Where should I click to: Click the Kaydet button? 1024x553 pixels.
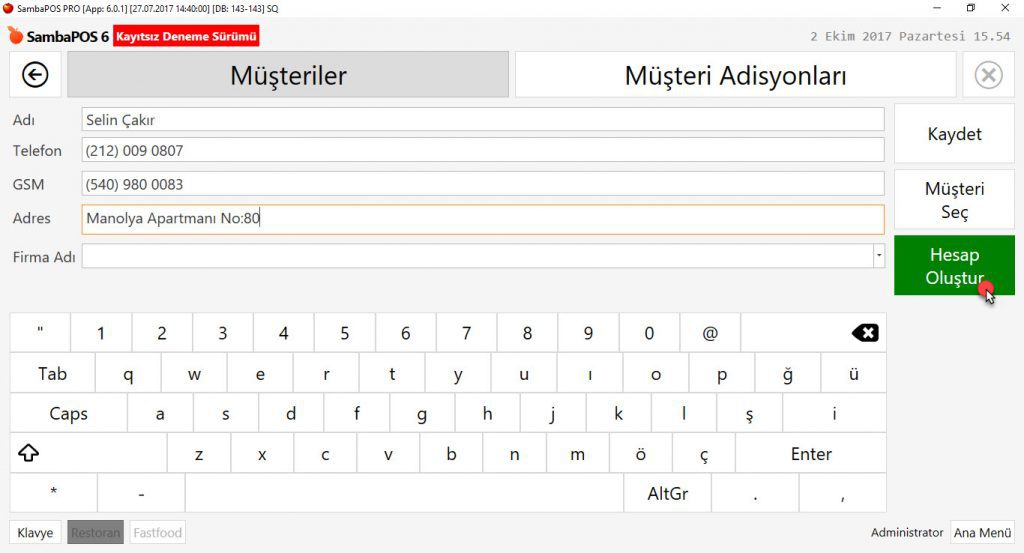click(954, 134)
